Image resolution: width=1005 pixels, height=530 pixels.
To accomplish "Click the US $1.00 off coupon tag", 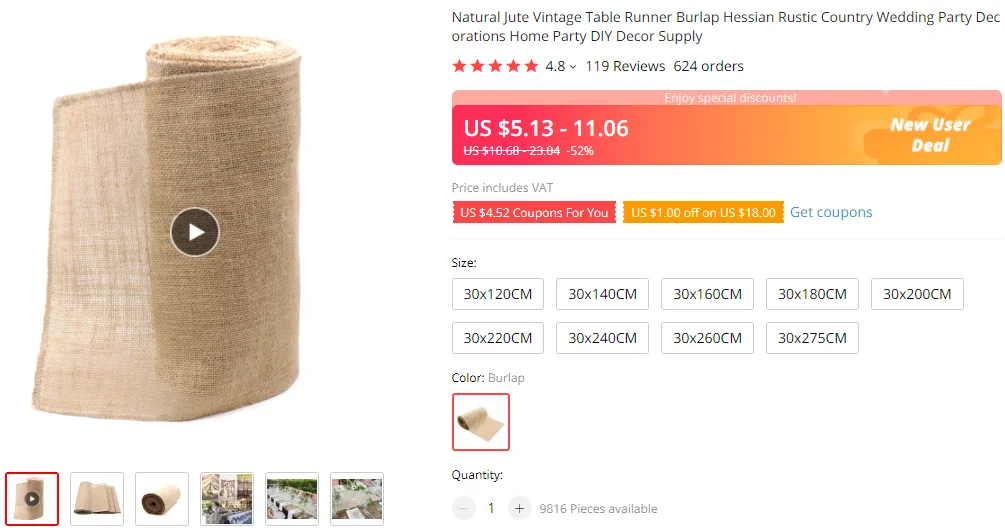I will point(703,212).
